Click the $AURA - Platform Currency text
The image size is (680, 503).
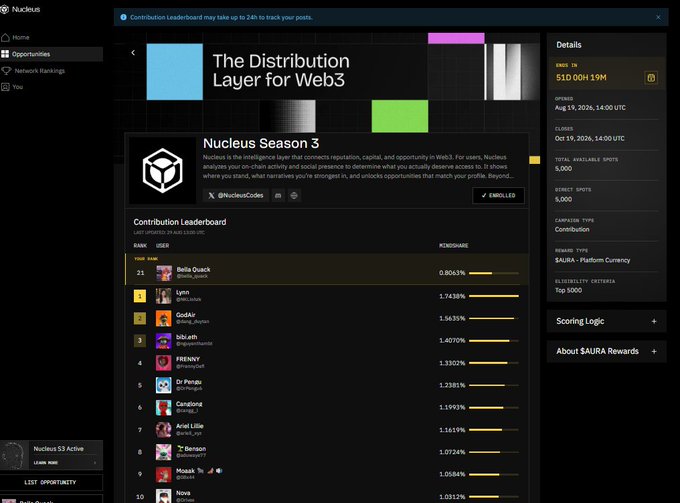(x=592, y=260)
